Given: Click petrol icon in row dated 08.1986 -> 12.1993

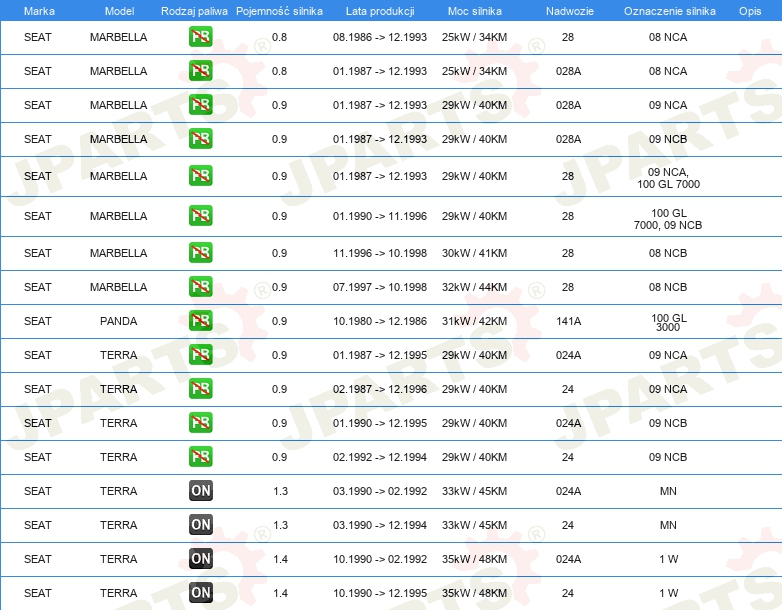Looking at the screenshot, I should (200, 37).
